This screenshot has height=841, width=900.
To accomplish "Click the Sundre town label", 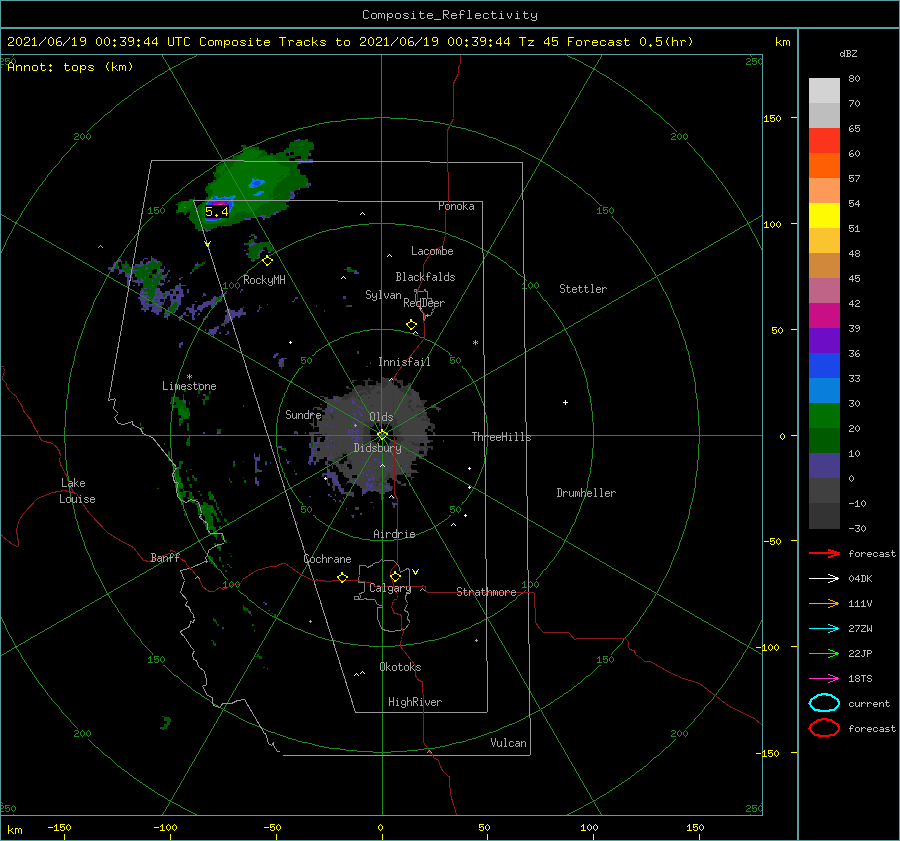I will 303,414.
